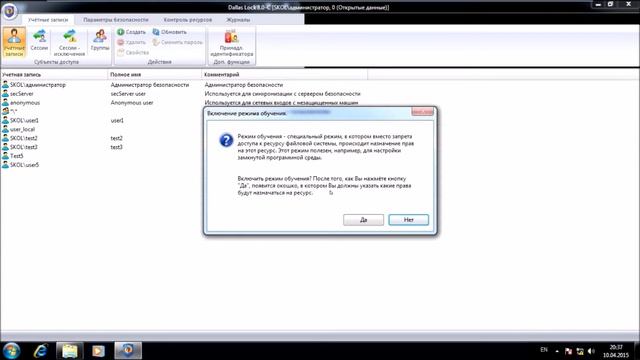Decline learning mode with Нет
This screenshot has width=640, height=360.
409,220
